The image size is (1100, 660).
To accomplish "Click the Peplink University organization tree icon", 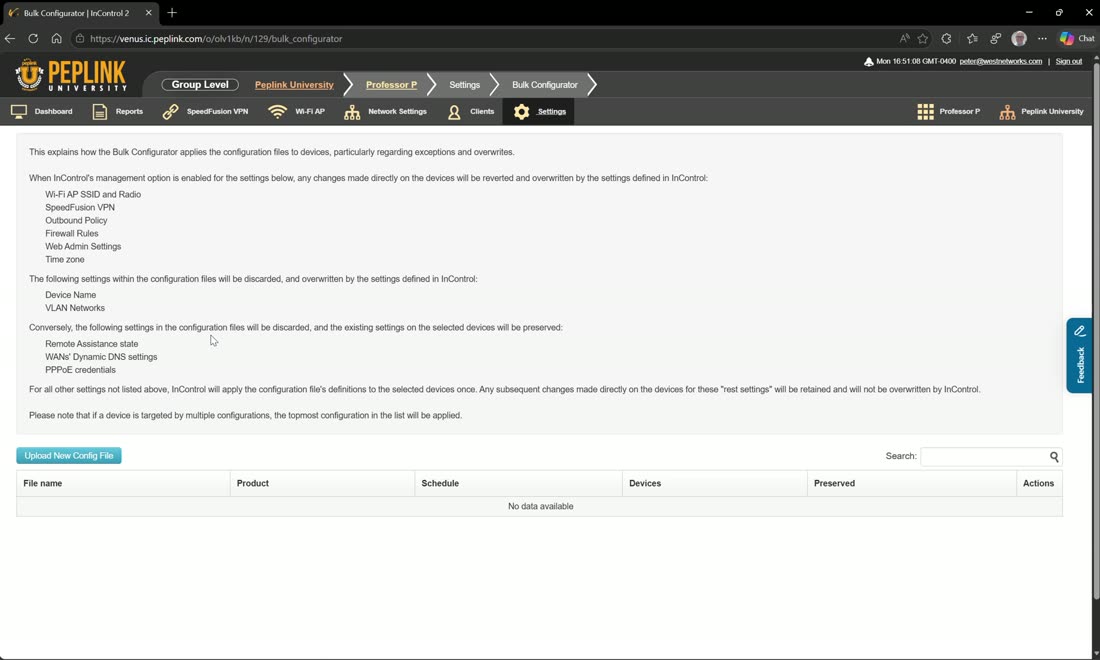I will tap(1007, 112).
